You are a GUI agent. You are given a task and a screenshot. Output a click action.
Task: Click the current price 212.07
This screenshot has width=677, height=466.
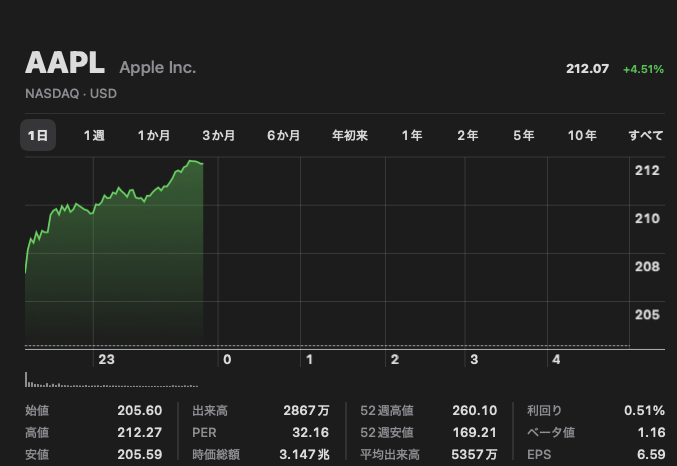click(x=588, y=69)
